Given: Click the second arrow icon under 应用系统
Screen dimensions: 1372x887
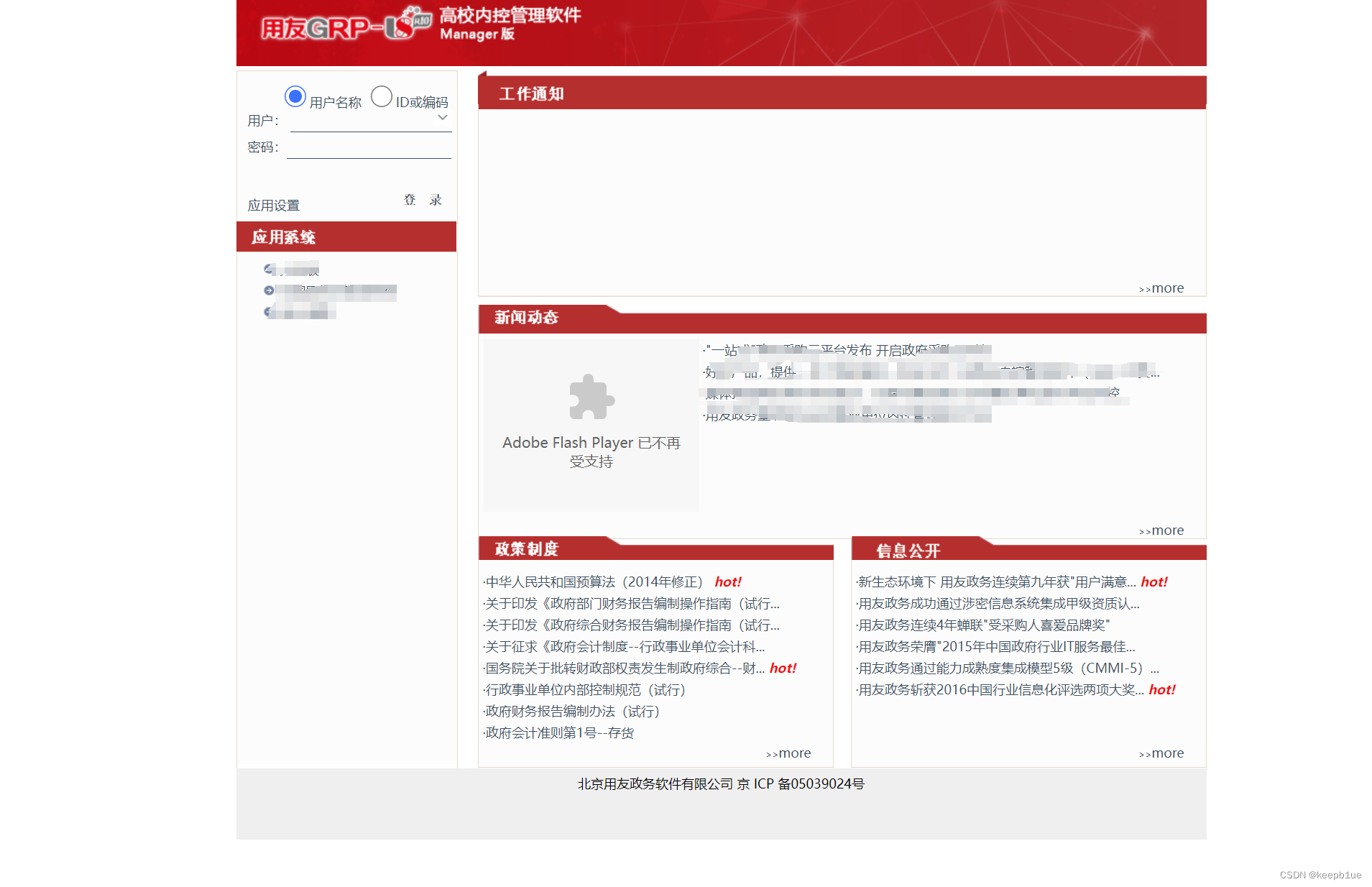Looking at the screenshot, I should pyautogui.click(x=269, y=290).
